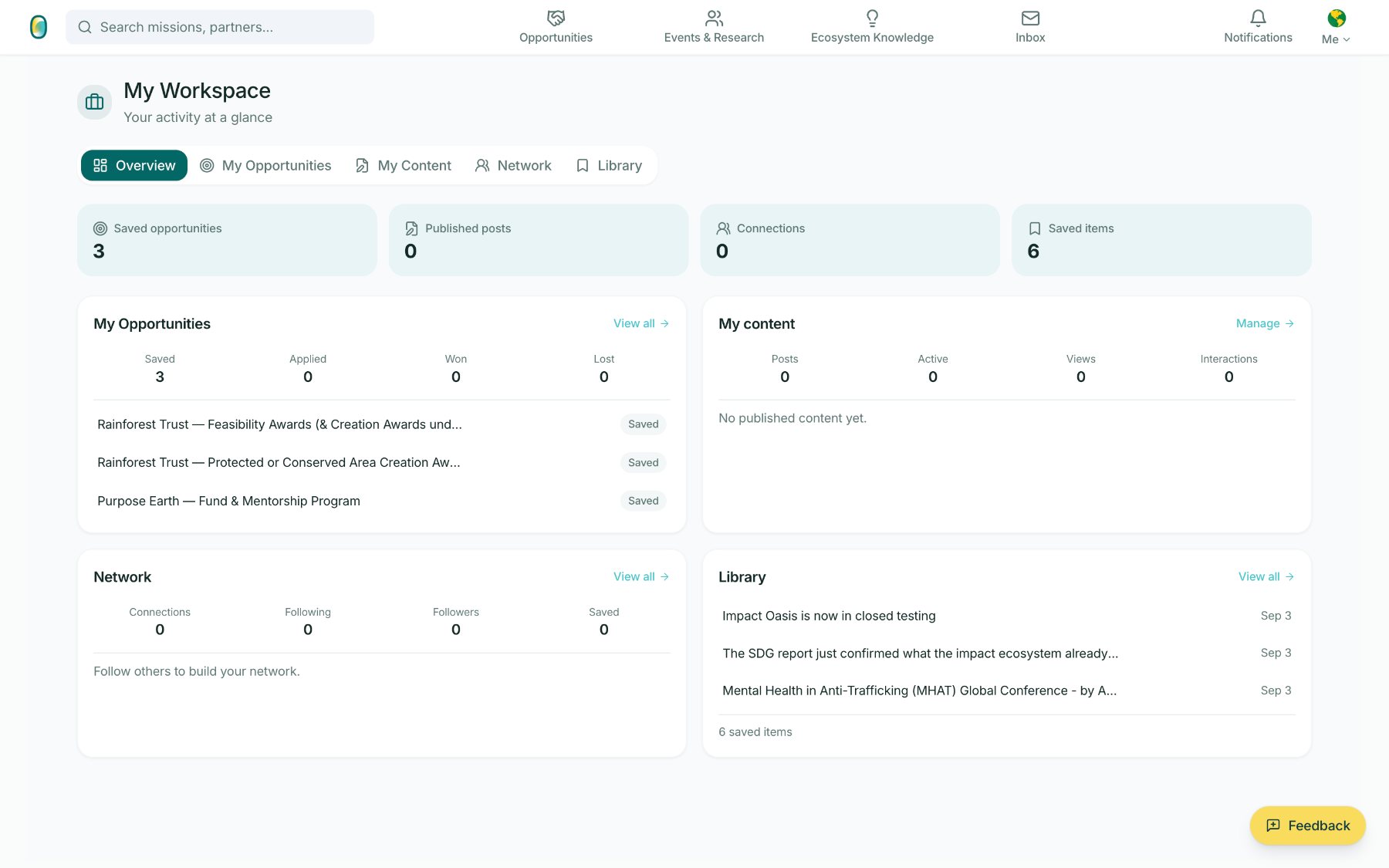Click the Views count in My content
The image size is (1389, 868).
pos(1081,377)
